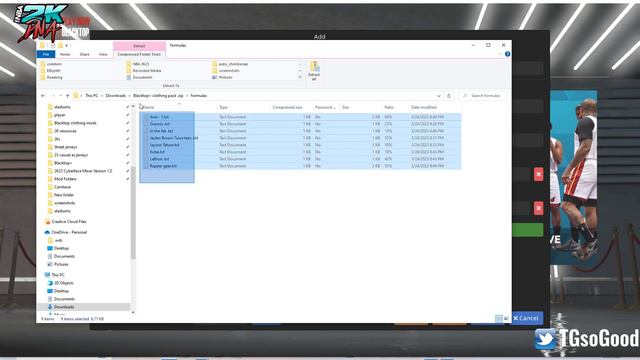Switch to the Share ribbon tab
640x360 pixels.
pyautogui.click(x=84, y=54)
